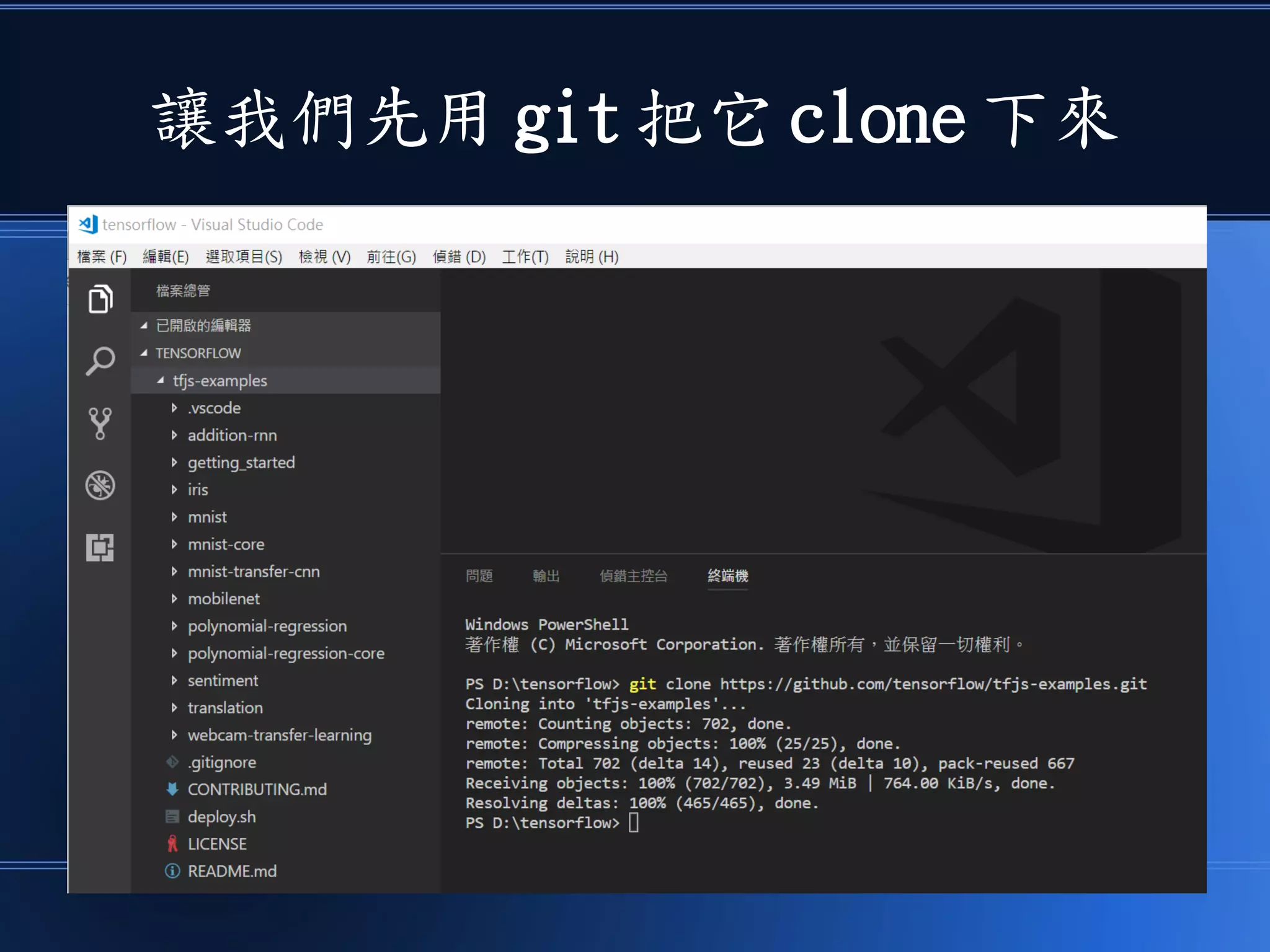Expand the addition-rnn folder arrow

point(174,434)
